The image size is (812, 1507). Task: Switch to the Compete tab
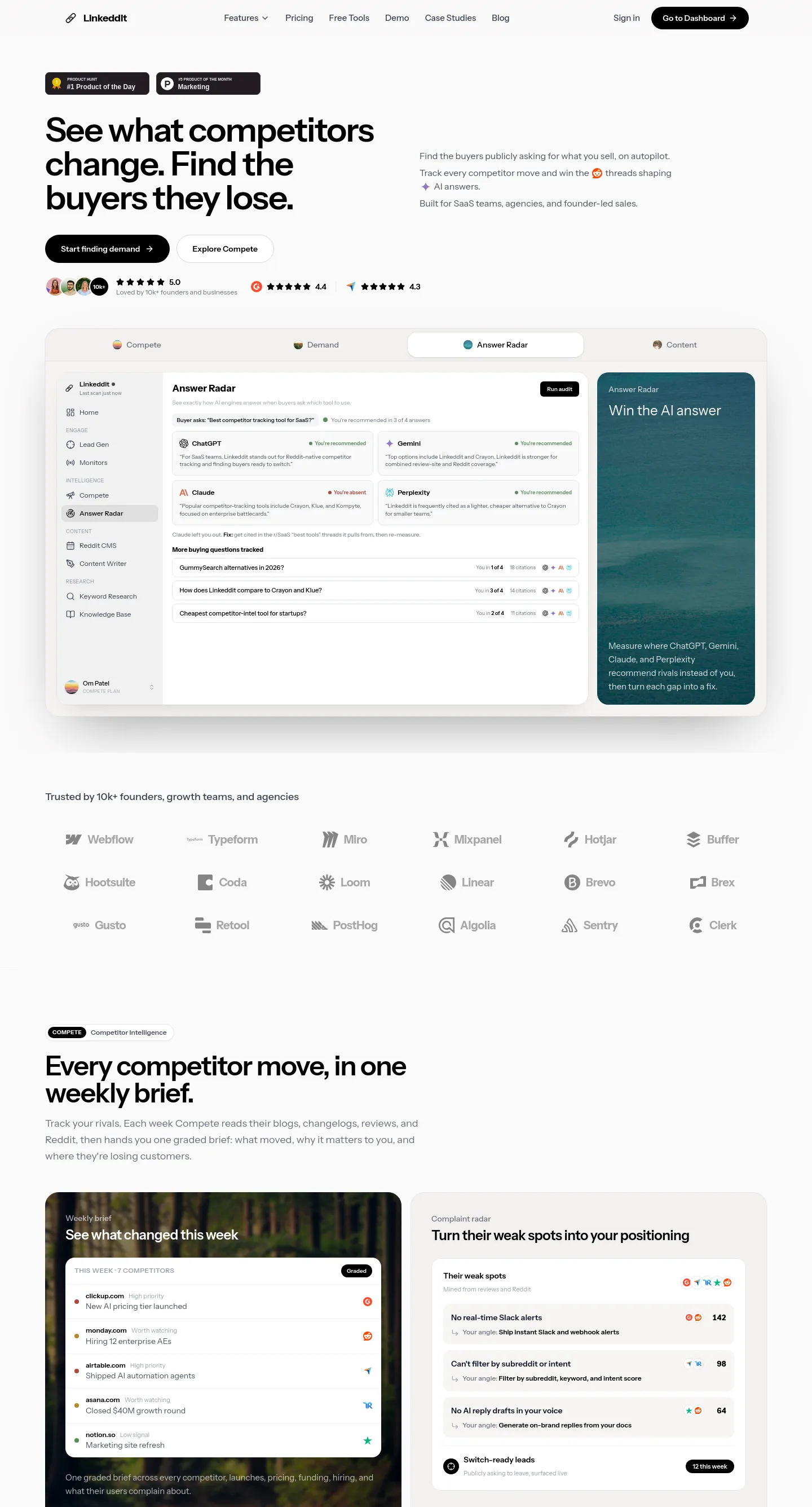(137, 345)
